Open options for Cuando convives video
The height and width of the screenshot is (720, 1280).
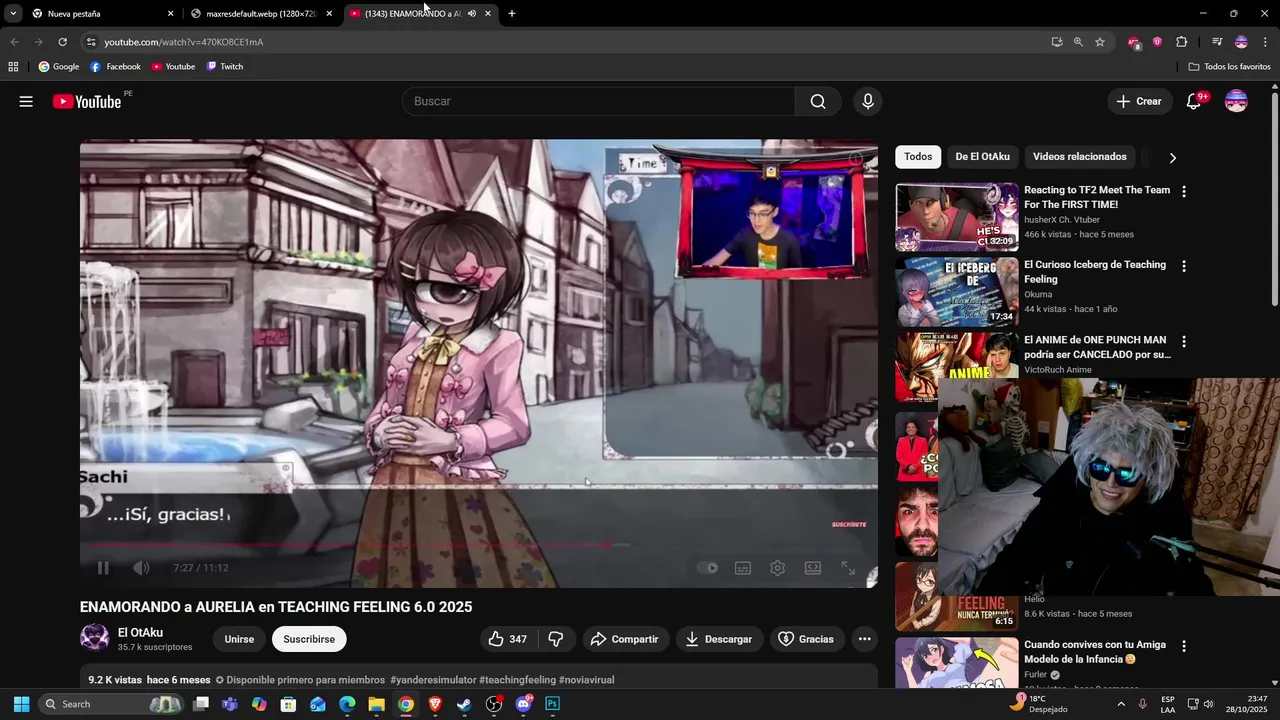tap(1184, 646)
